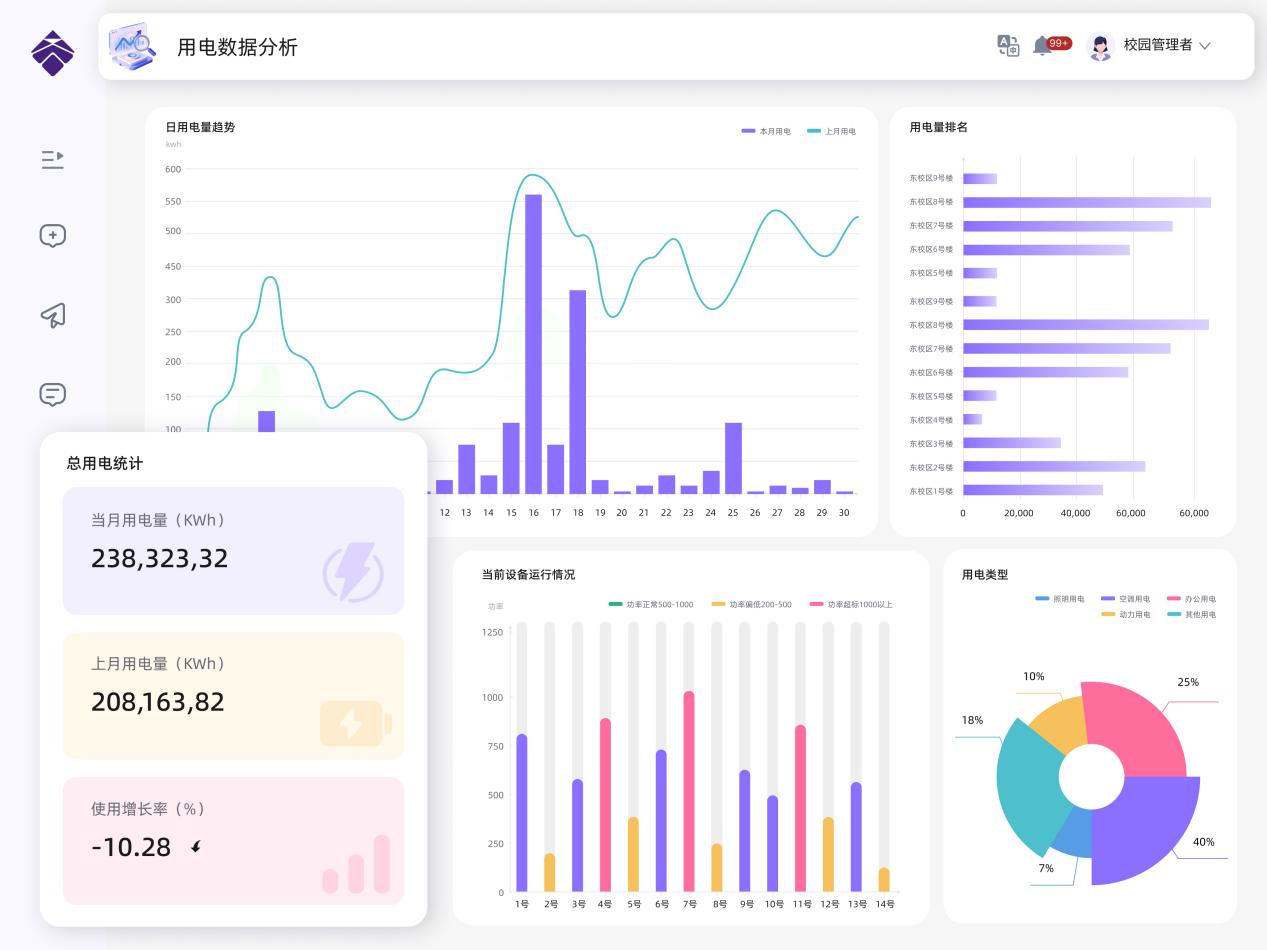
Task: Click the 东校区1号楼 ranking bar
Action: [x=1032, y=490]
